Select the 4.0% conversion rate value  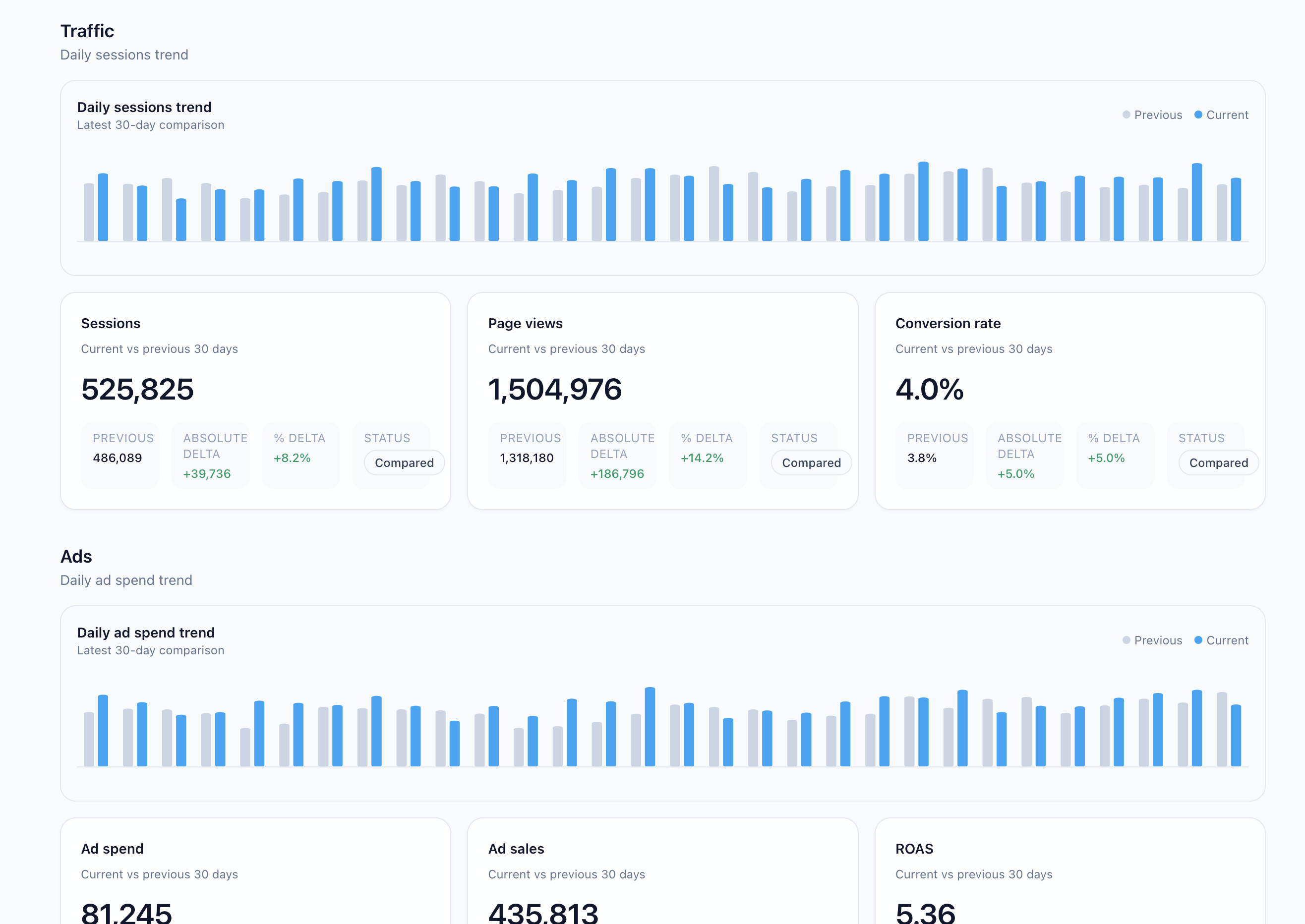pos(929,389)
